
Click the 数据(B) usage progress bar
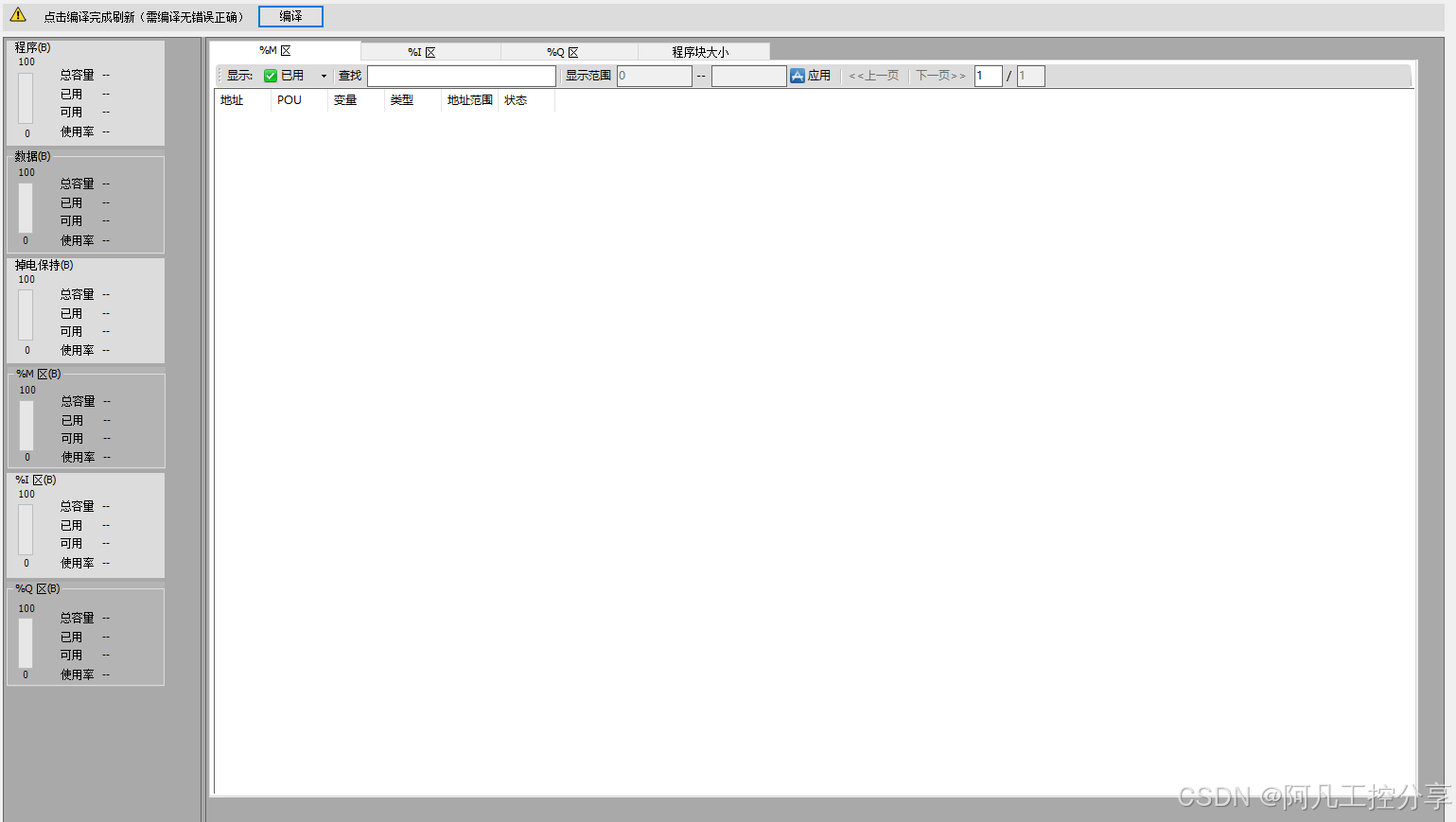point(26,207)
